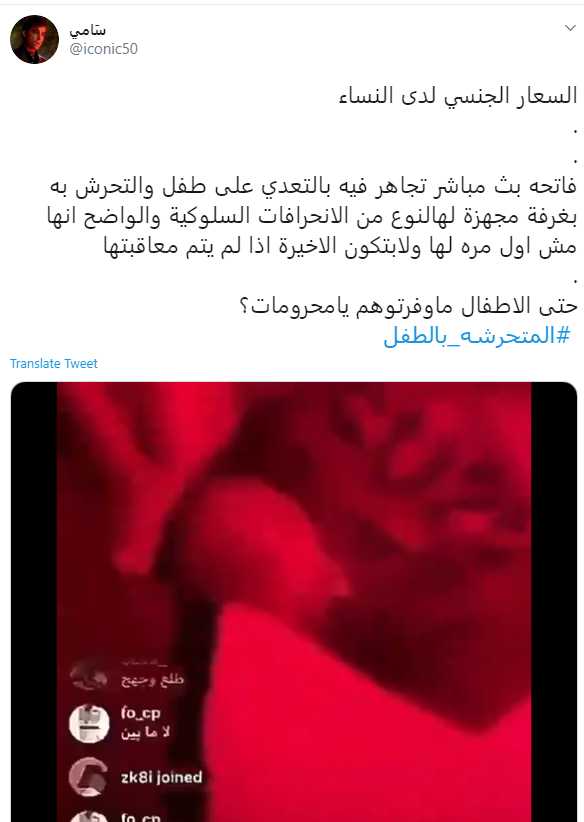Click the fo_cp commenter avatar in chat overlay
584x822 pixels.
coord(89,723)
